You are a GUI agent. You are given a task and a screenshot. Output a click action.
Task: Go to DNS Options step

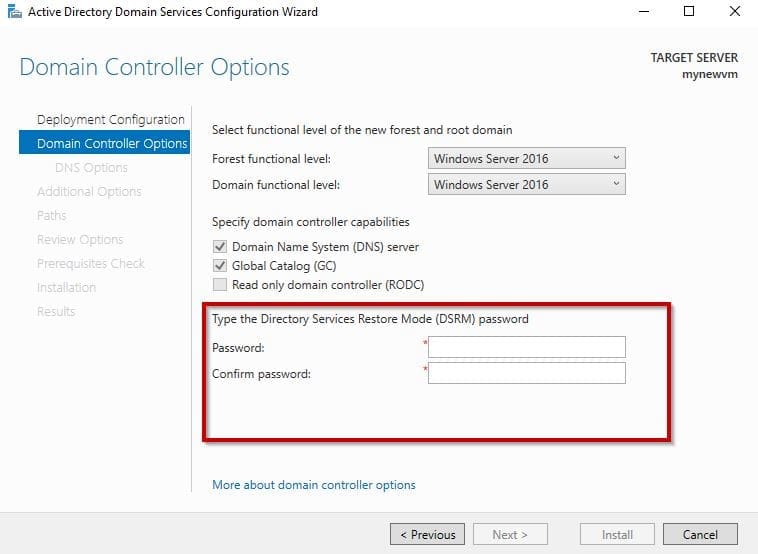click(x=91, y=168)
